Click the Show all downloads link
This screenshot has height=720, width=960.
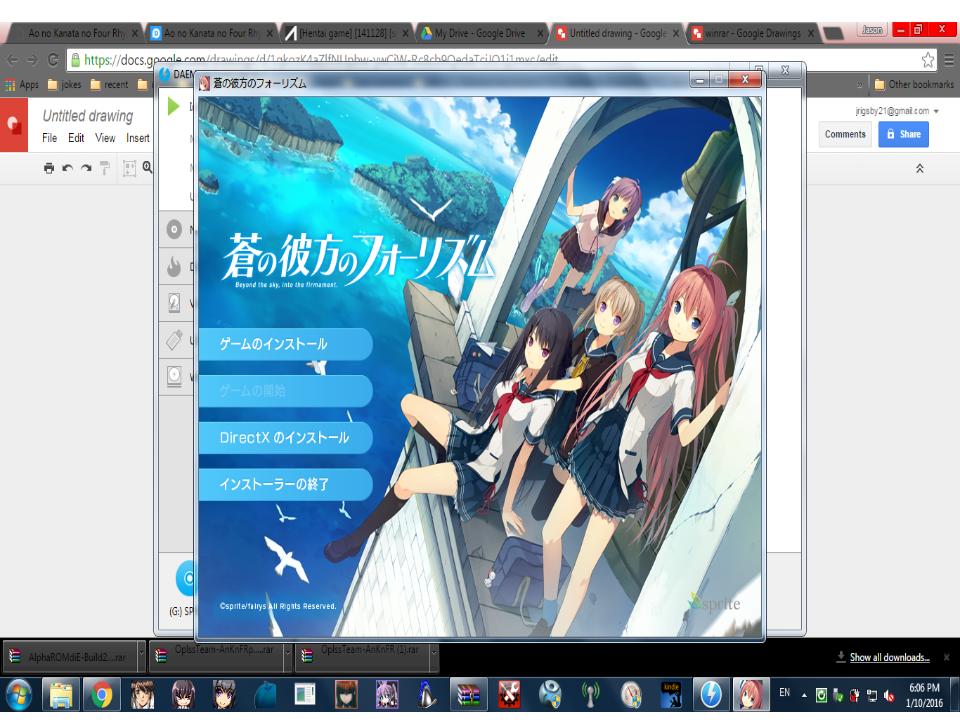[x=889, y=657]
